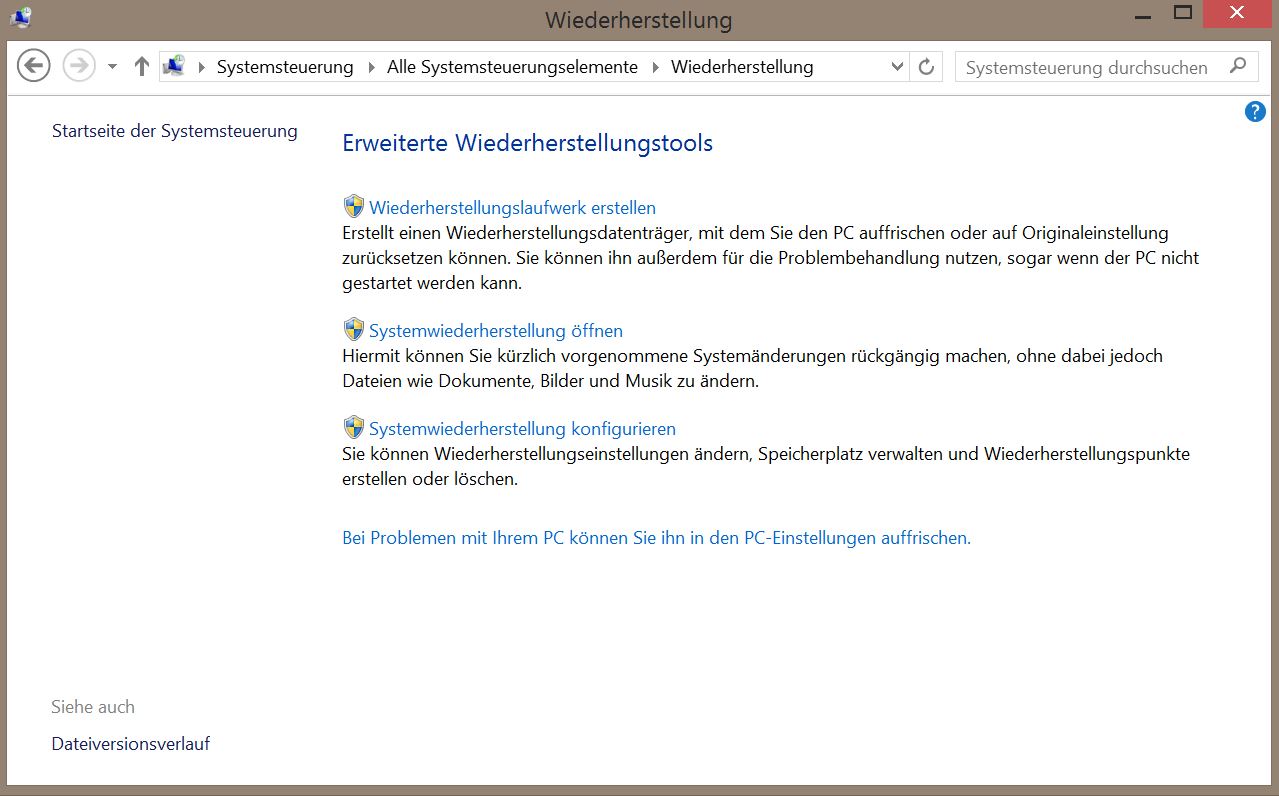Screen dimensions: 1279x796
Task: Select Systemsteuerung in the breadcrumb
Action: [285, 67]
